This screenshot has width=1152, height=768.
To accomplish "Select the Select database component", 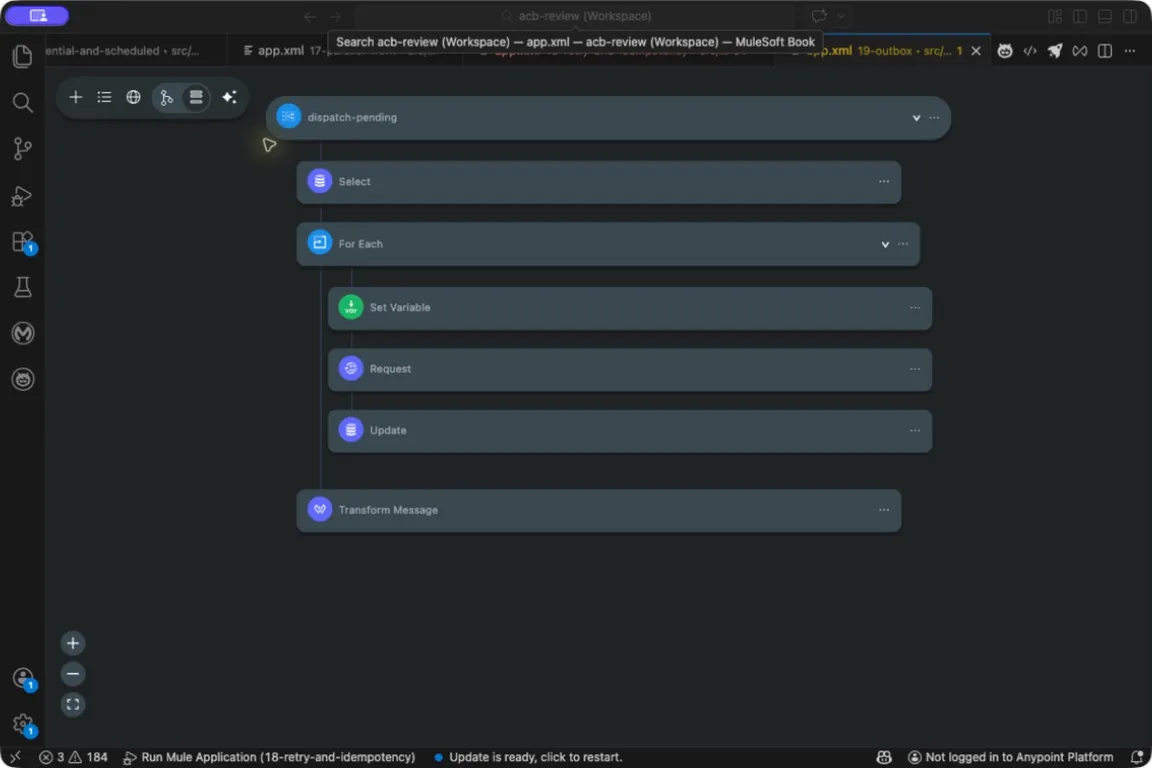I will click(599, 182).
